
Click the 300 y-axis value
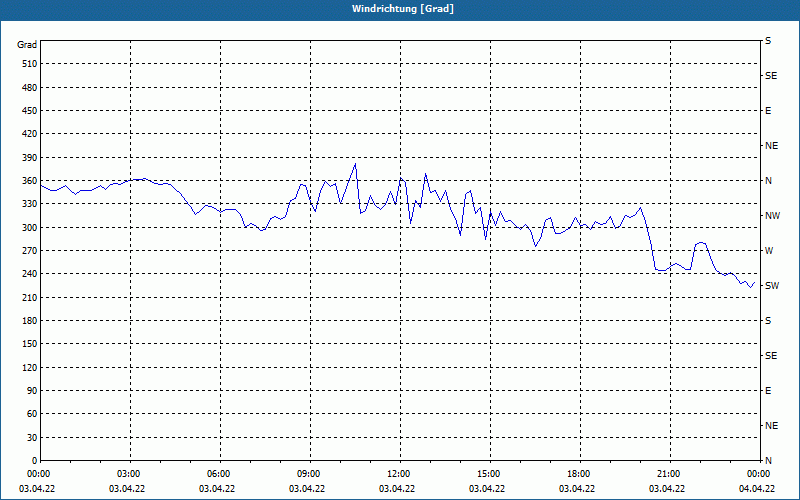30,228
